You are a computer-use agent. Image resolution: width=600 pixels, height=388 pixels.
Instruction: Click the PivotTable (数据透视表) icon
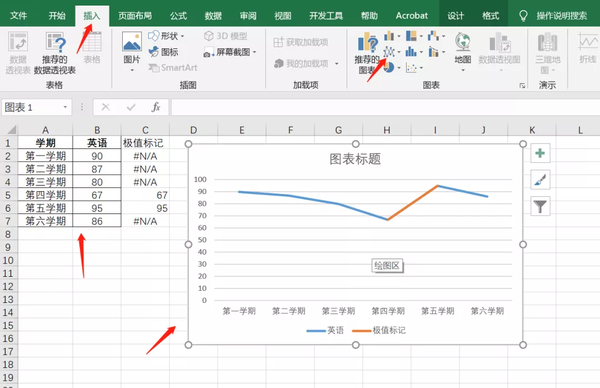coord(18,42)
